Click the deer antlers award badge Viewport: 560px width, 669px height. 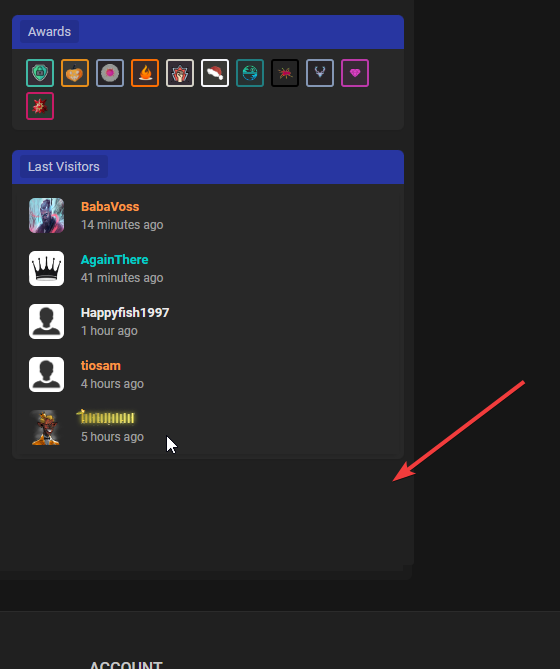tap(320, 73)
